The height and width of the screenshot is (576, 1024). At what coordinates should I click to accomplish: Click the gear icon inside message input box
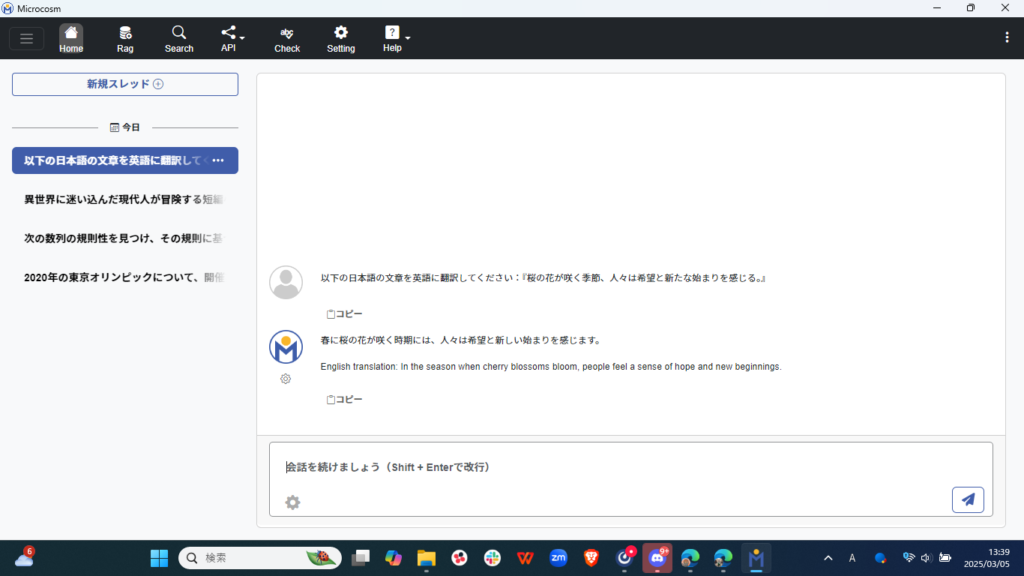(x=292, y=502)
